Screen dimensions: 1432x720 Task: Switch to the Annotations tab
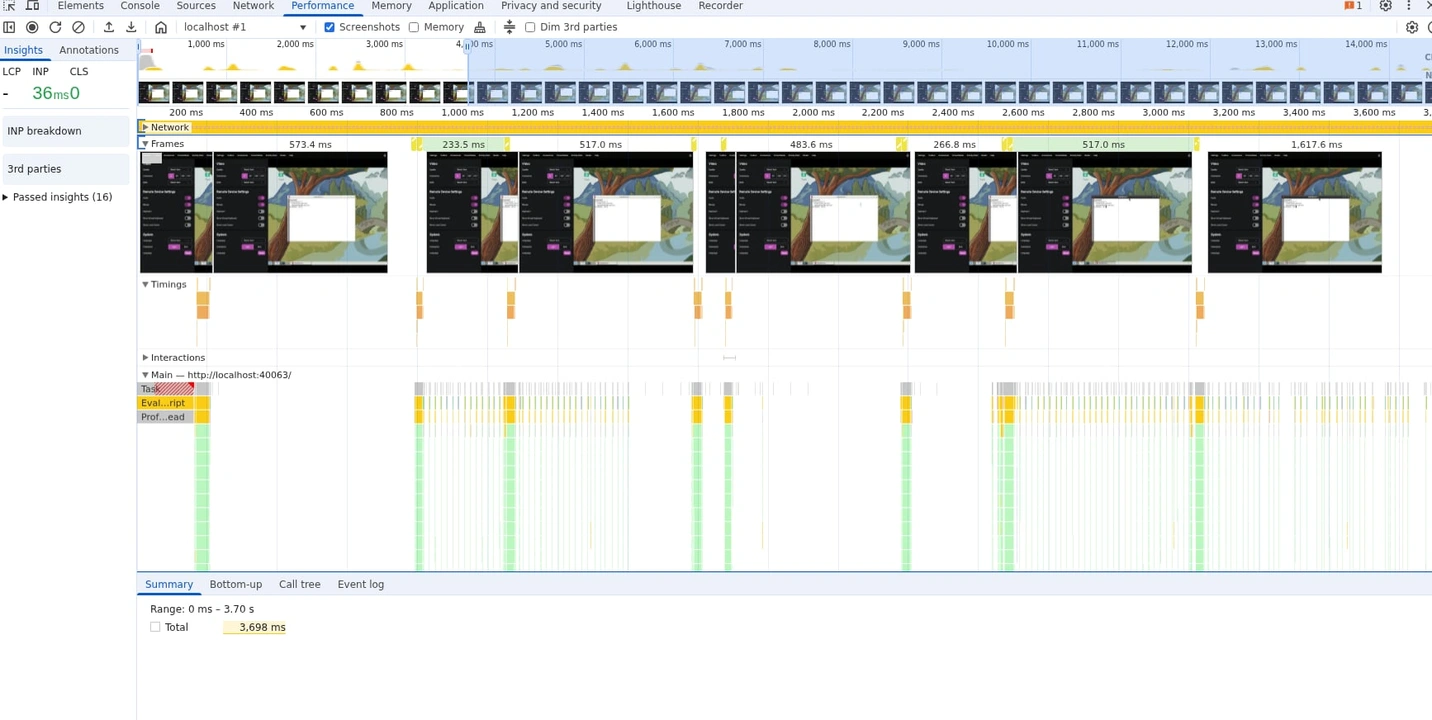(89, 49)
